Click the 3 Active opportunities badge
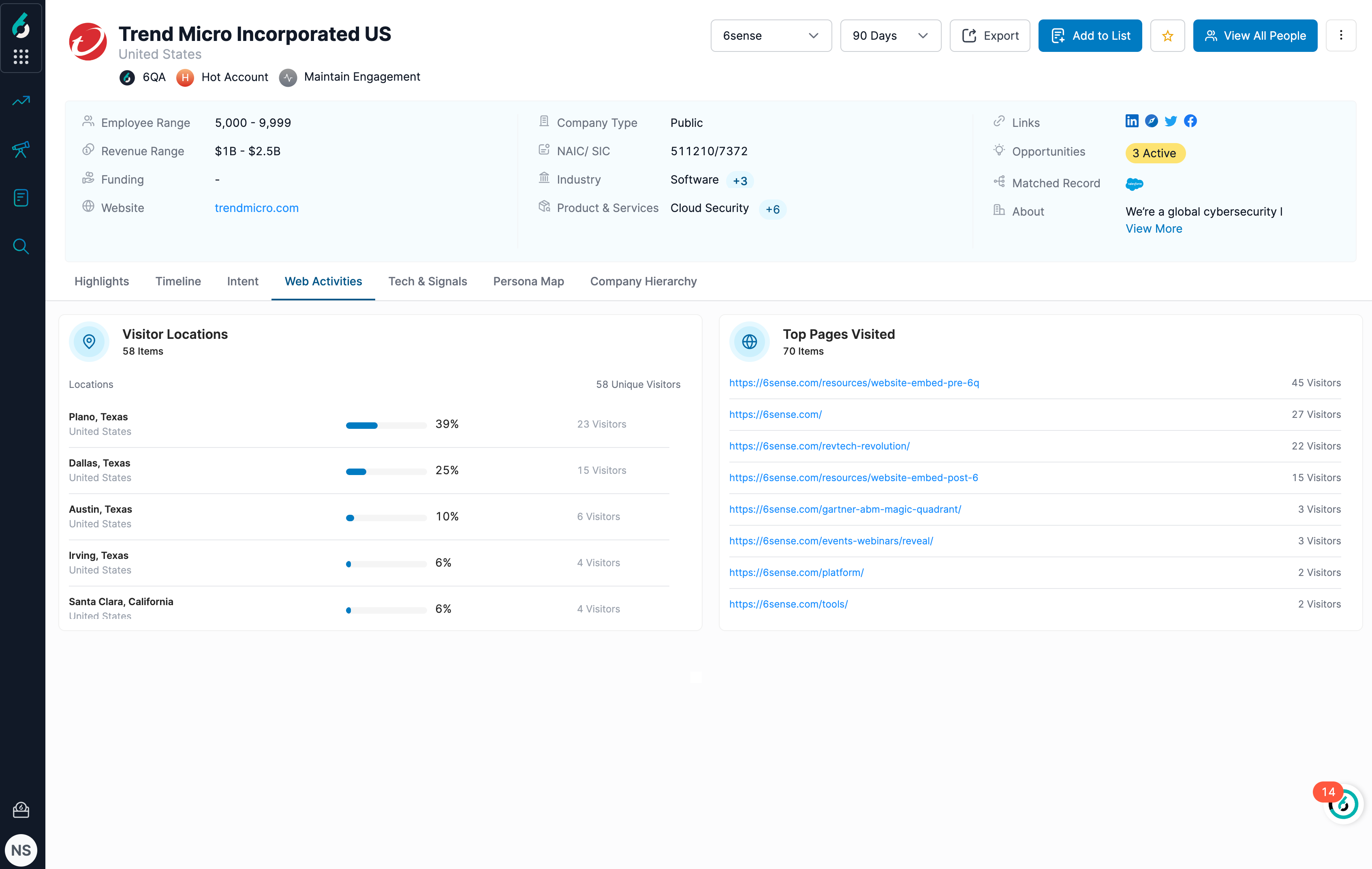 [1154, 153]
